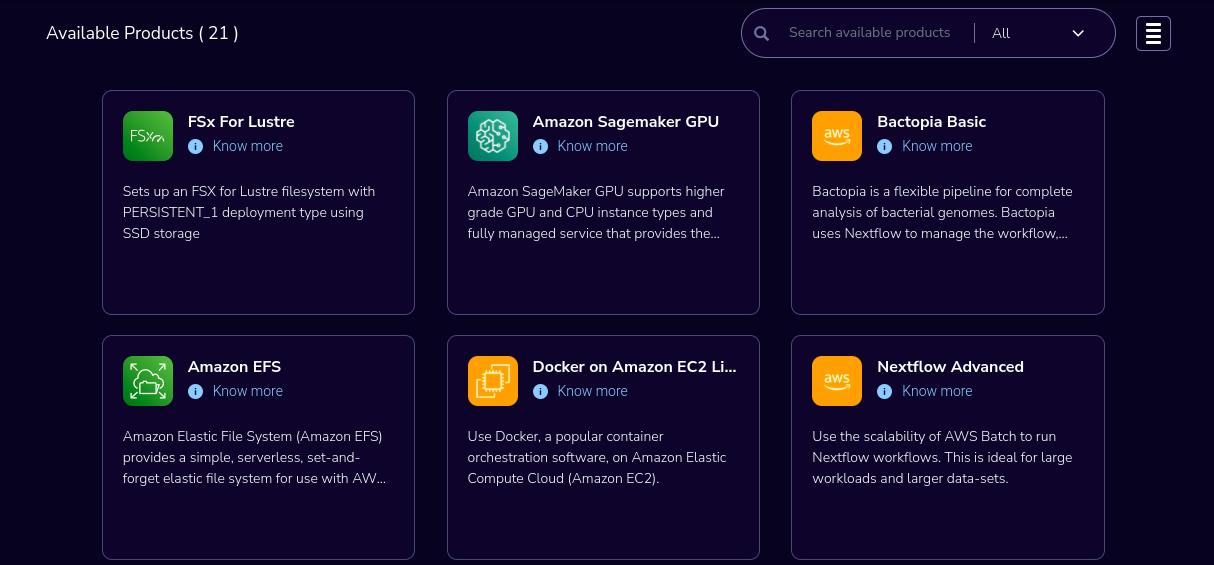Open Know more for Bactopia Basic

tap(937, 146)
